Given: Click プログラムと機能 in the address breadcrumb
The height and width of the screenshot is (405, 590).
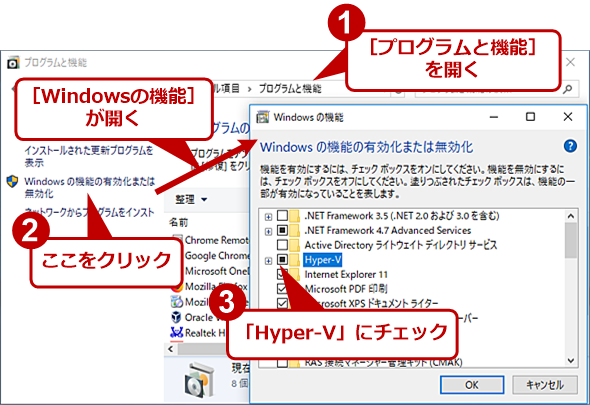Looking at the screenshot, I should pos(290,89).
